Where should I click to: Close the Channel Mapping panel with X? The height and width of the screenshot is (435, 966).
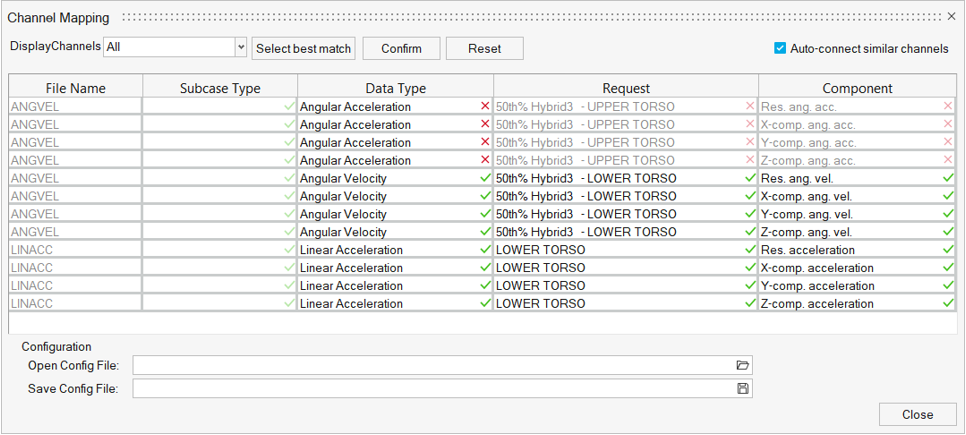click(x=952, y=17)
